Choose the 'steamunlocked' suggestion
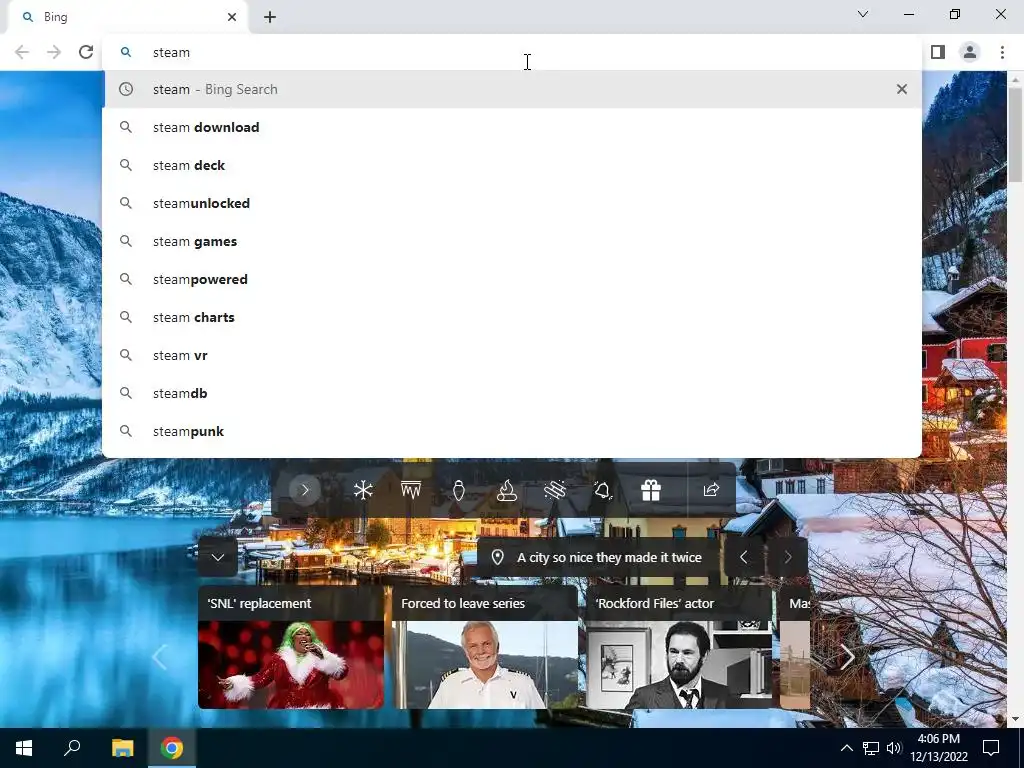 pos(512,203)
